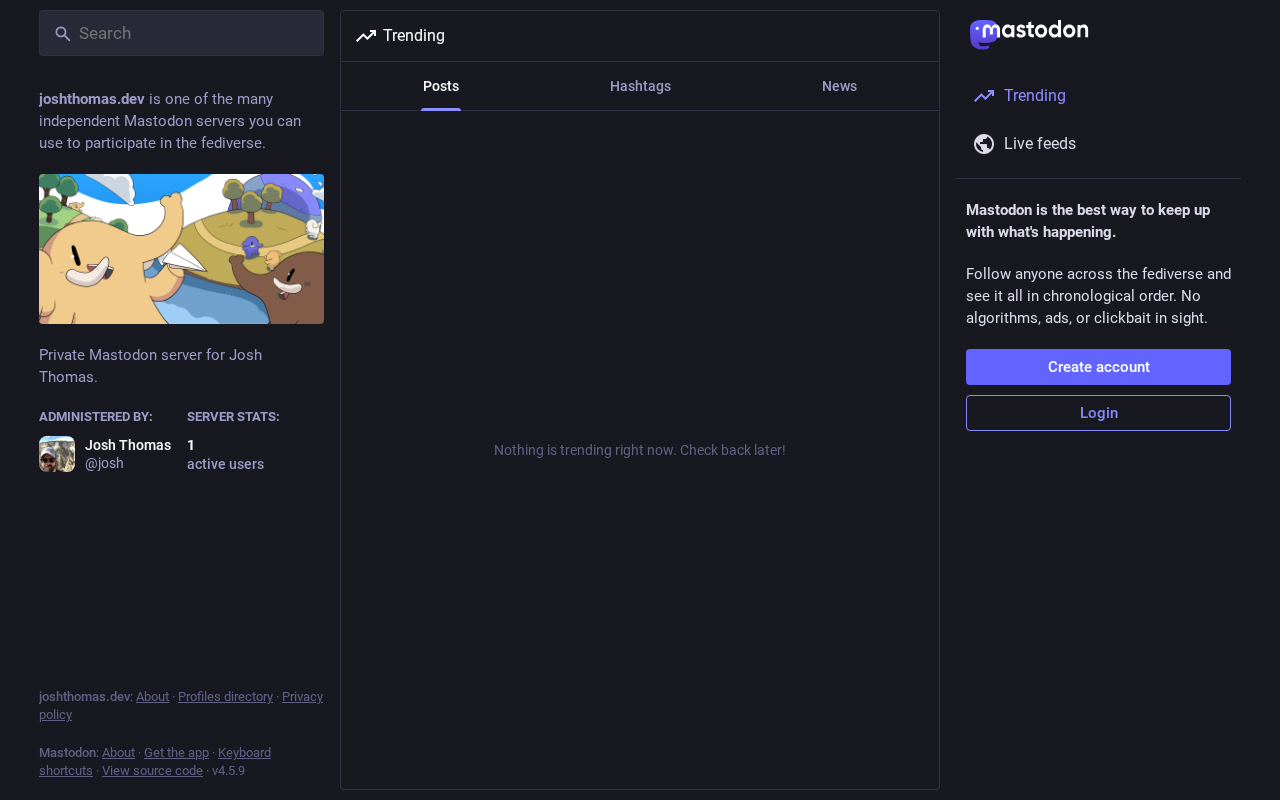Click 'Mastodon is the best way' headline

[x=1088, y=221]
